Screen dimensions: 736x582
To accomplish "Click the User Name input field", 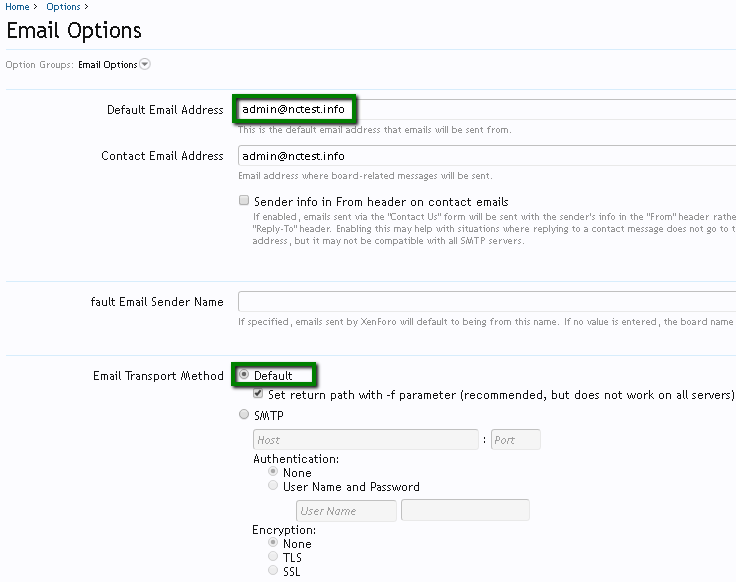I will [x=346, y=511].
